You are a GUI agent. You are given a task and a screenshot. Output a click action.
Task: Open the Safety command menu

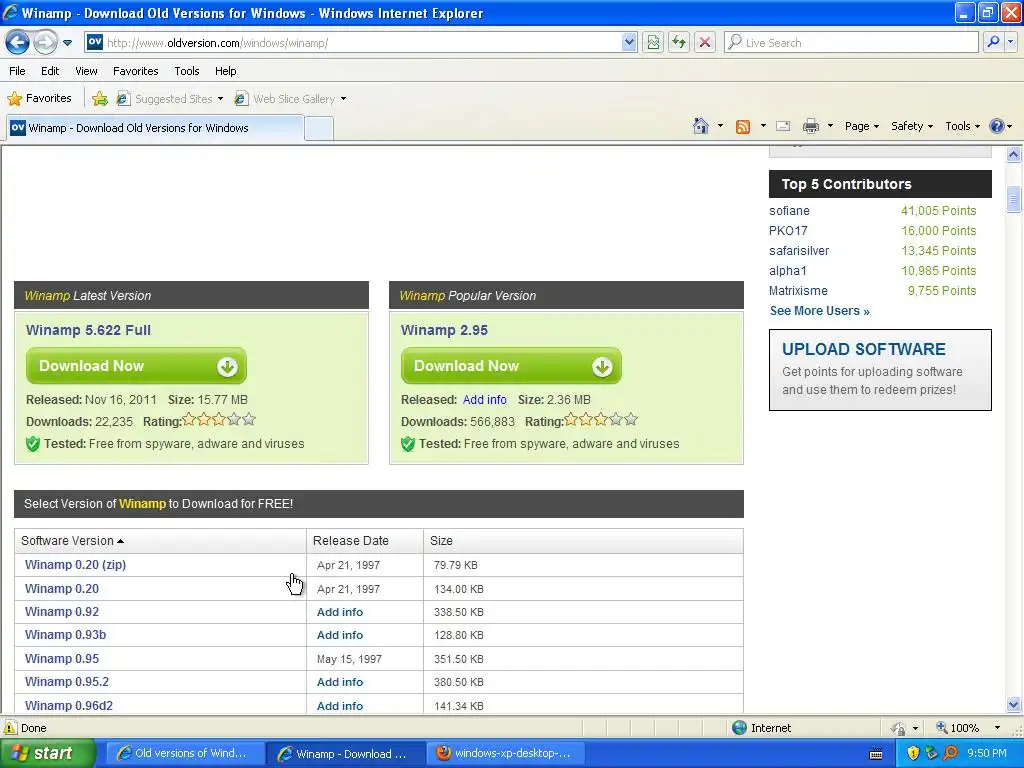pyautogui.click(x=912, y=126)
